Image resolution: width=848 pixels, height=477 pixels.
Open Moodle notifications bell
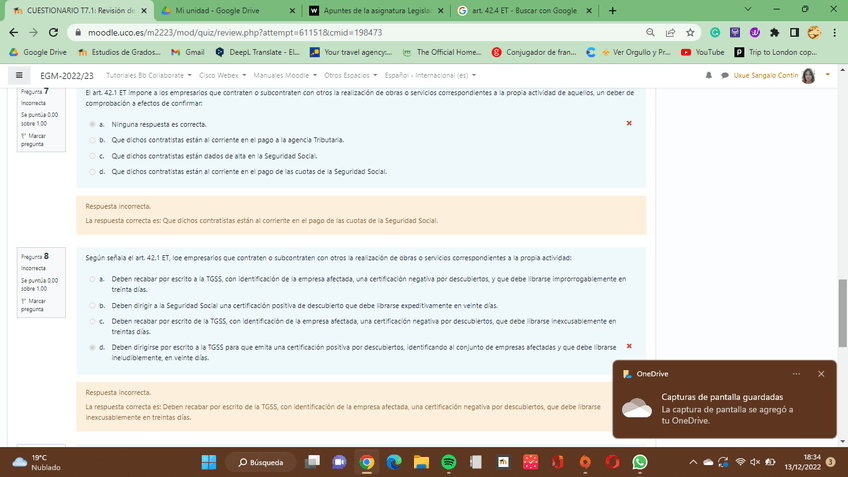[708, 75]
